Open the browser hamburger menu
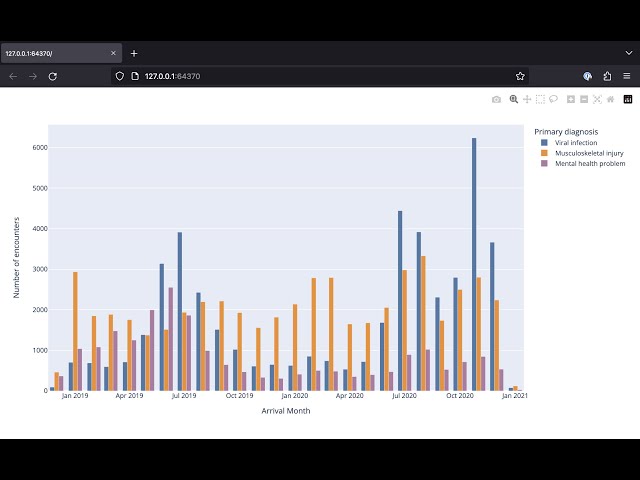Screen dimensions: 640x480 (627, 76)
